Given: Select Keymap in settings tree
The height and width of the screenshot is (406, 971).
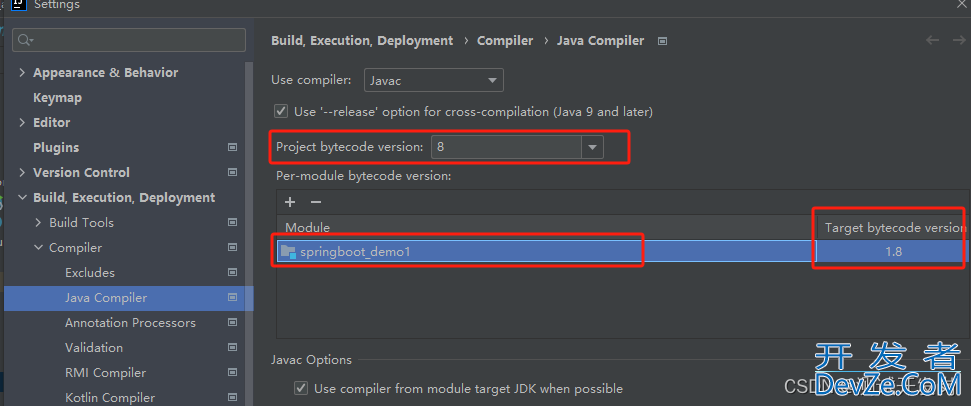Looking at the screenshot, I should [x=58, y=98].
